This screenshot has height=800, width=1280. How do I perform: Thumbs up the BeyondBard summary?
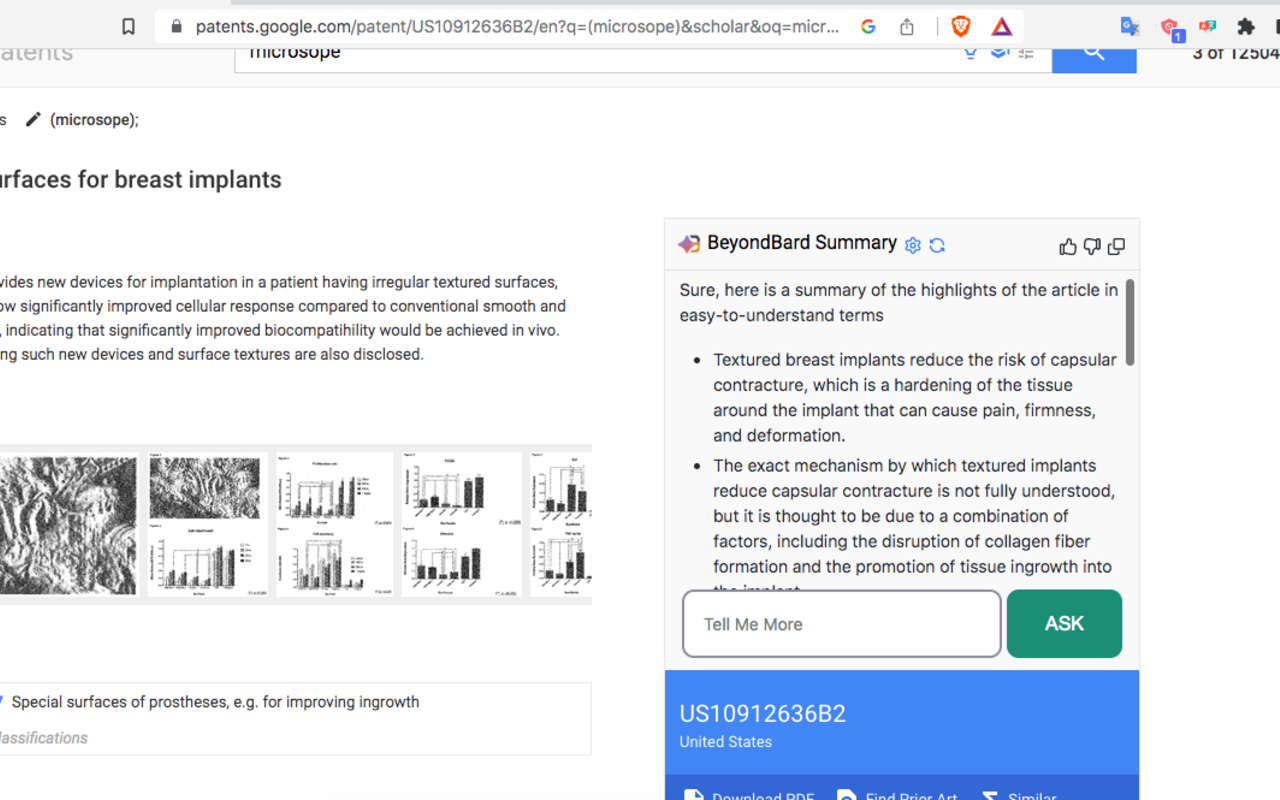coord(1067,245)
